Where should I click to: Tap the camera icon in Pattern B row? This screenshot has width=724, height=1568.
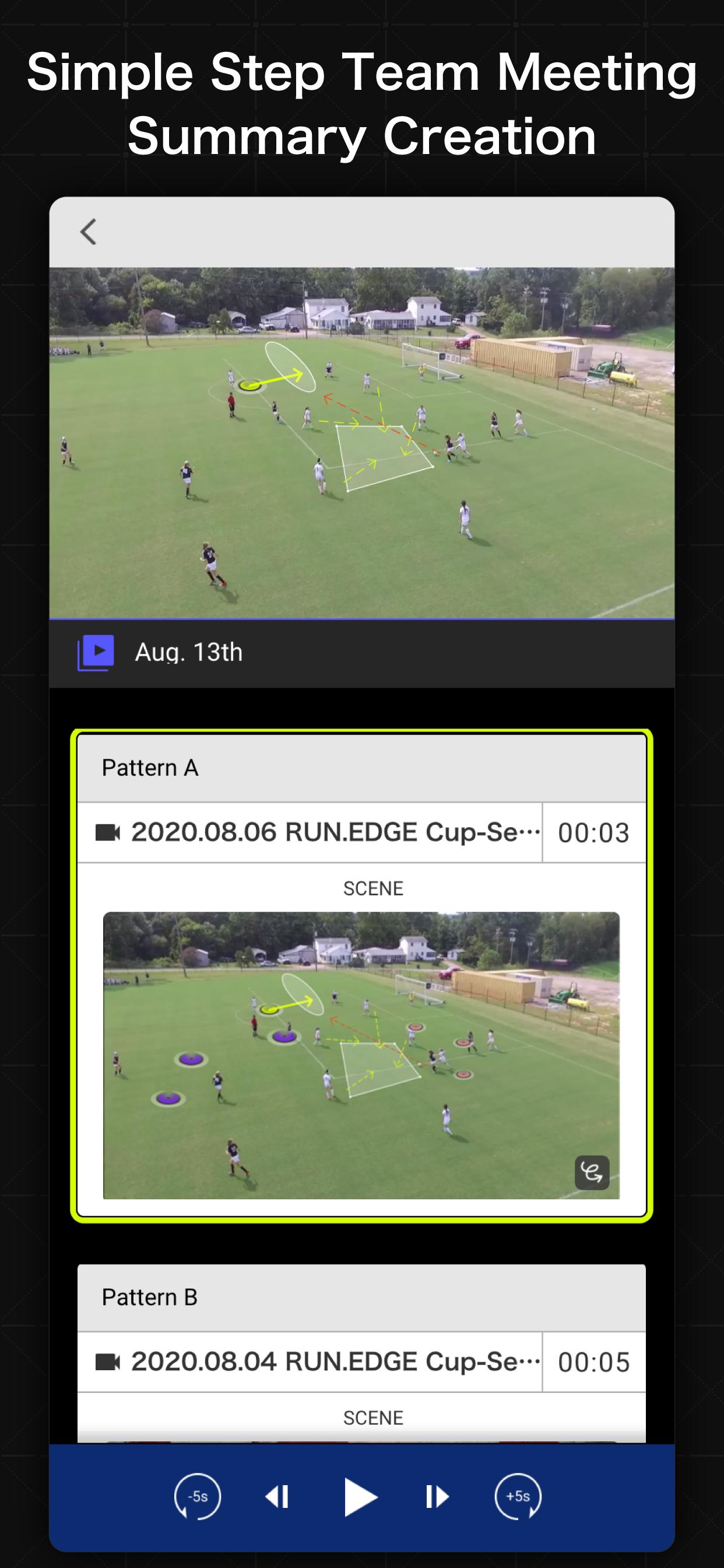(108, 1361)
